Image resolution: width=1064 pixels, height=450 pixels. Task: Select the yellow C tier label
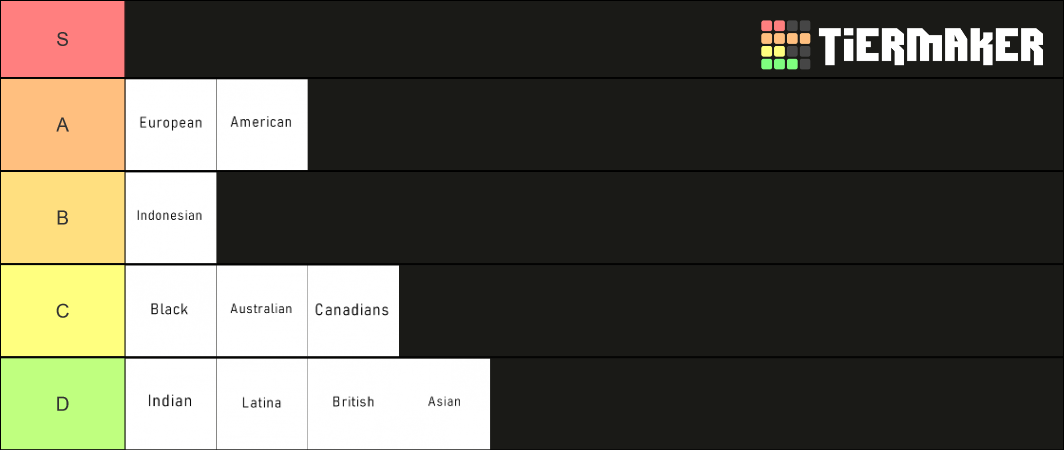[x=62, y=311]
